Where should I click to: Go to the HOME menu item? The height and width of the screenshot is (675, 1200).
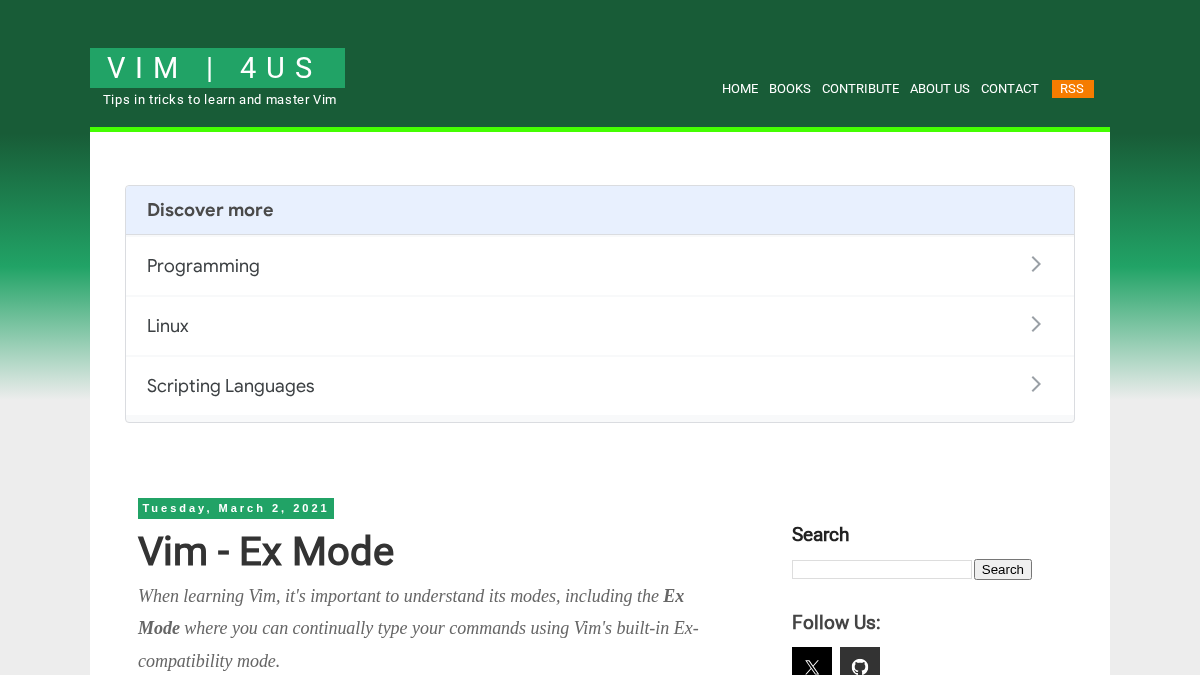740,89
